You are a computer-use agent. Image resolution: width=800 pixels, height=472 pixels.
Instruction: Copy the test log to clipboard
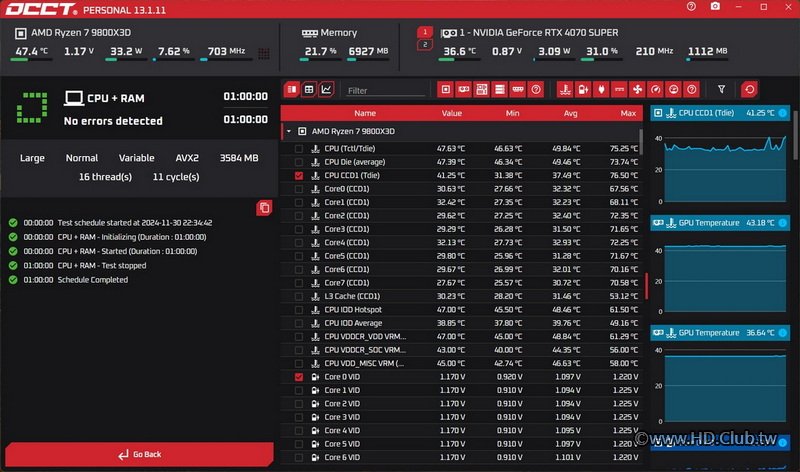(x=264, y=208)
